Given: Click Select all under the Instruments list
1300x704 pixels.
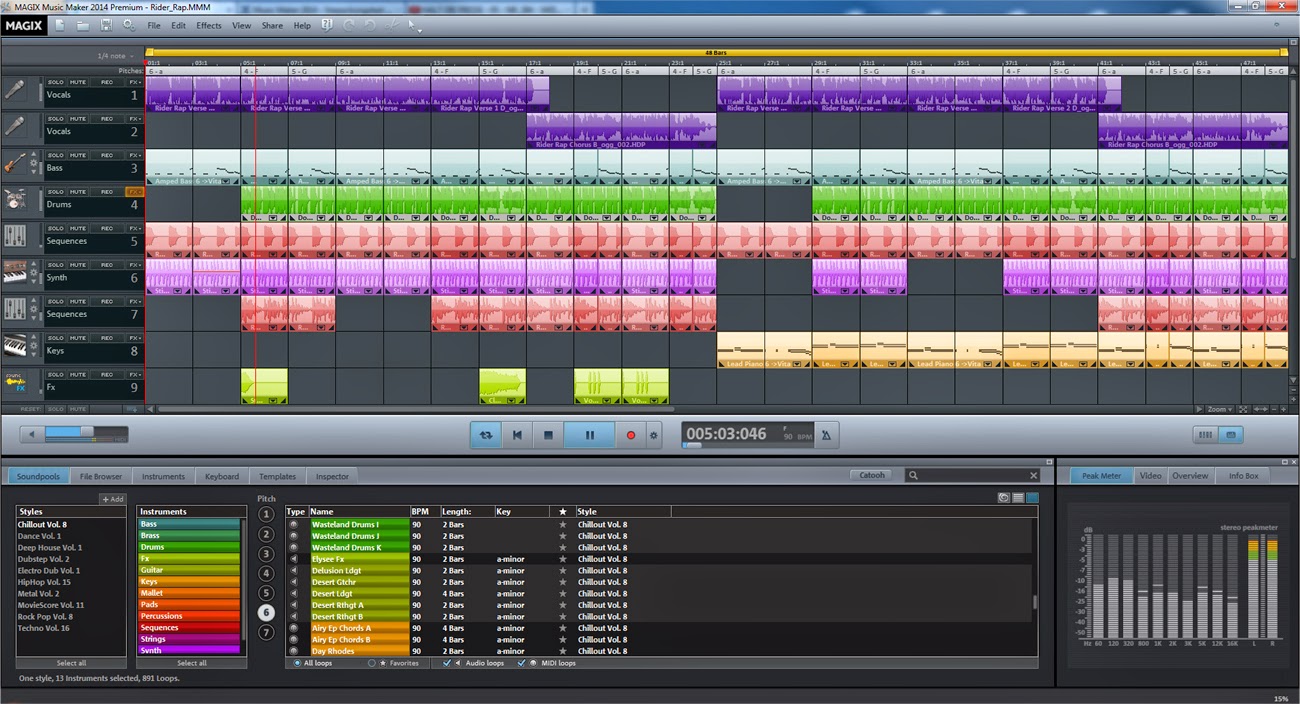Looking at the screenshot, I should coord(192,663).
